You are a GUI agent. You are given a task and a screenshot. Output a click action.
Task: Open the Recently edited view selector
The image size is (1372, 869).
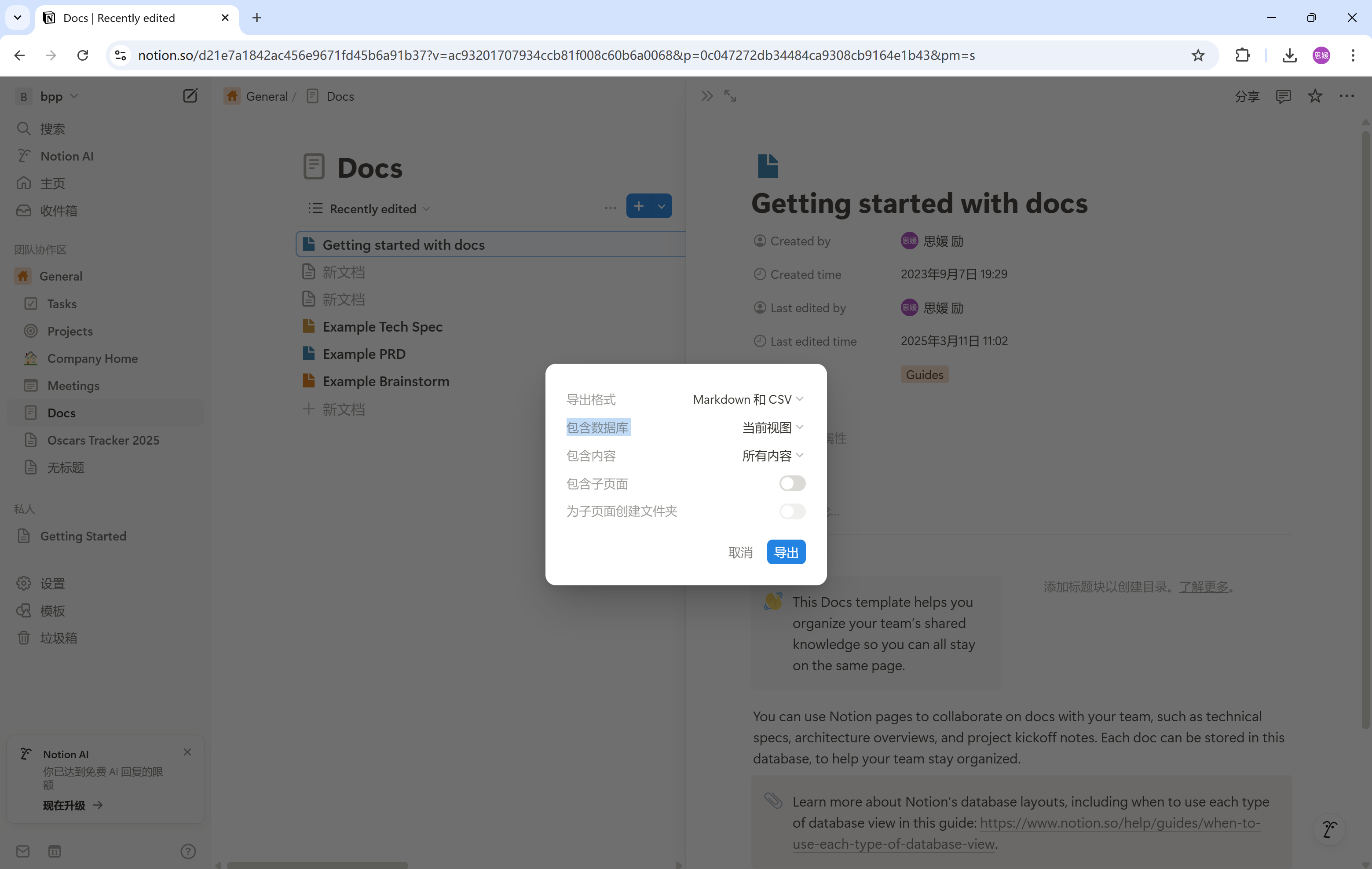tap(373, 209)
